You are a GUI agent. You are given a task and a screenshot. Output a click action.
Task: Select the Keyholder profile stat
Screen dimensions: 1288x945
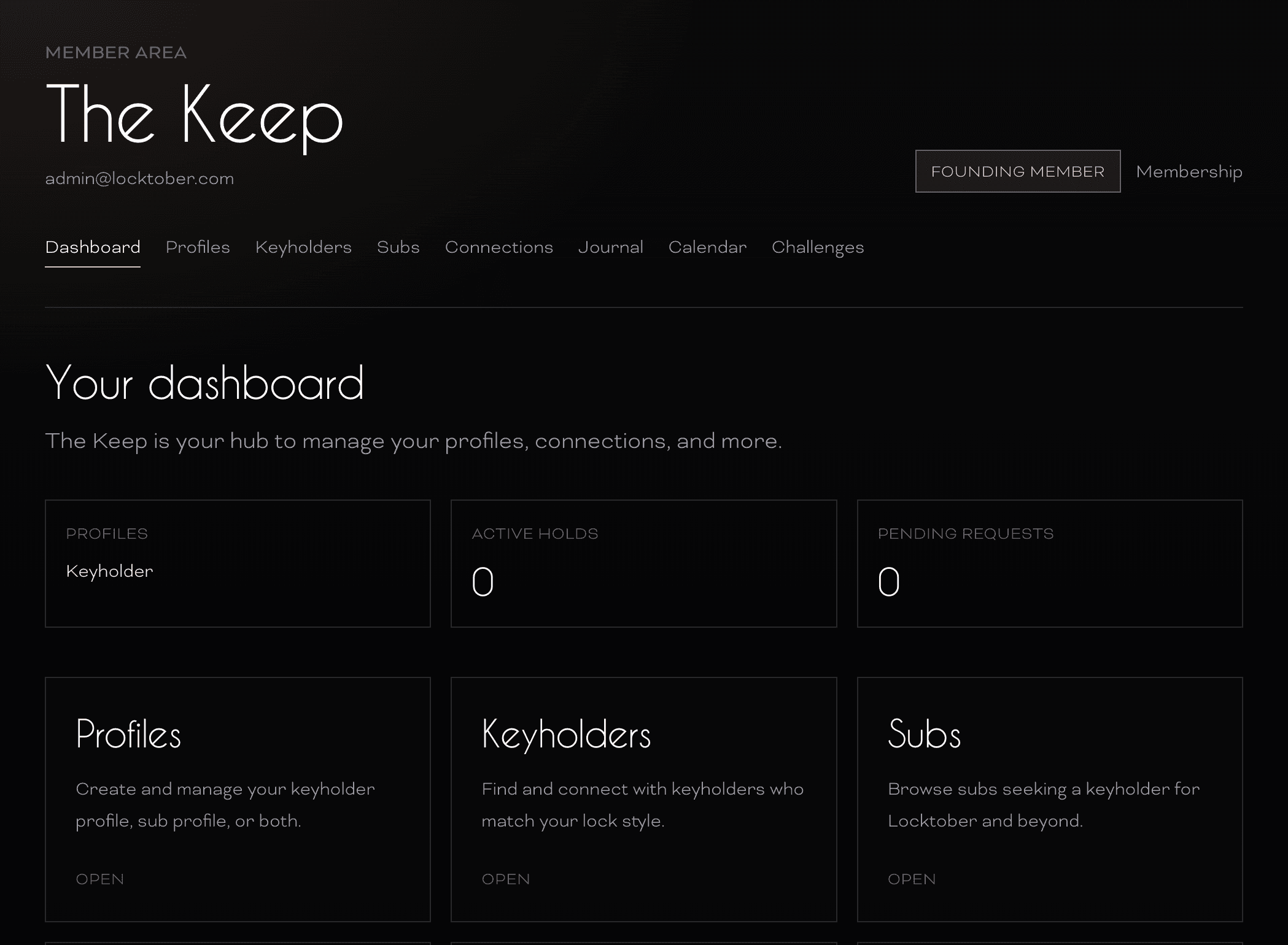click(109, 571)
